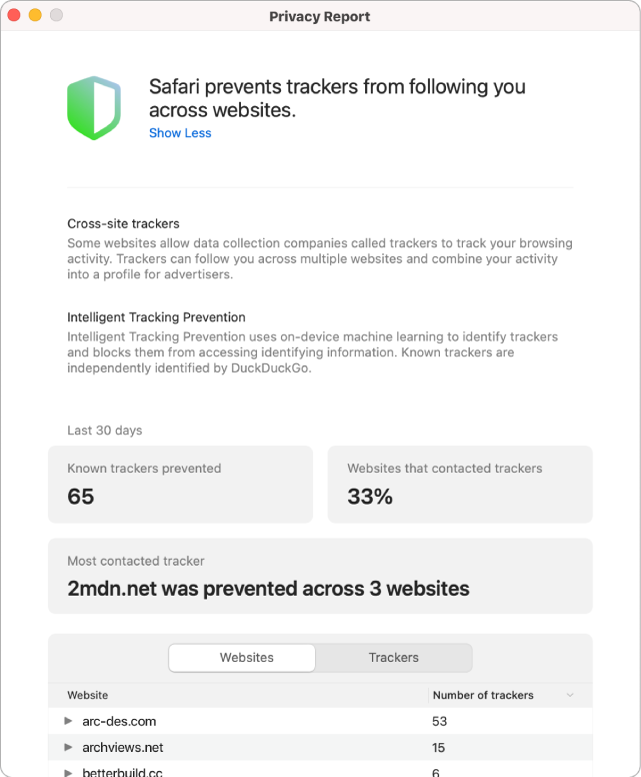The image size is (641, 777).
Task: Minimize the Privacy Report window
Action: click(35, 16)
